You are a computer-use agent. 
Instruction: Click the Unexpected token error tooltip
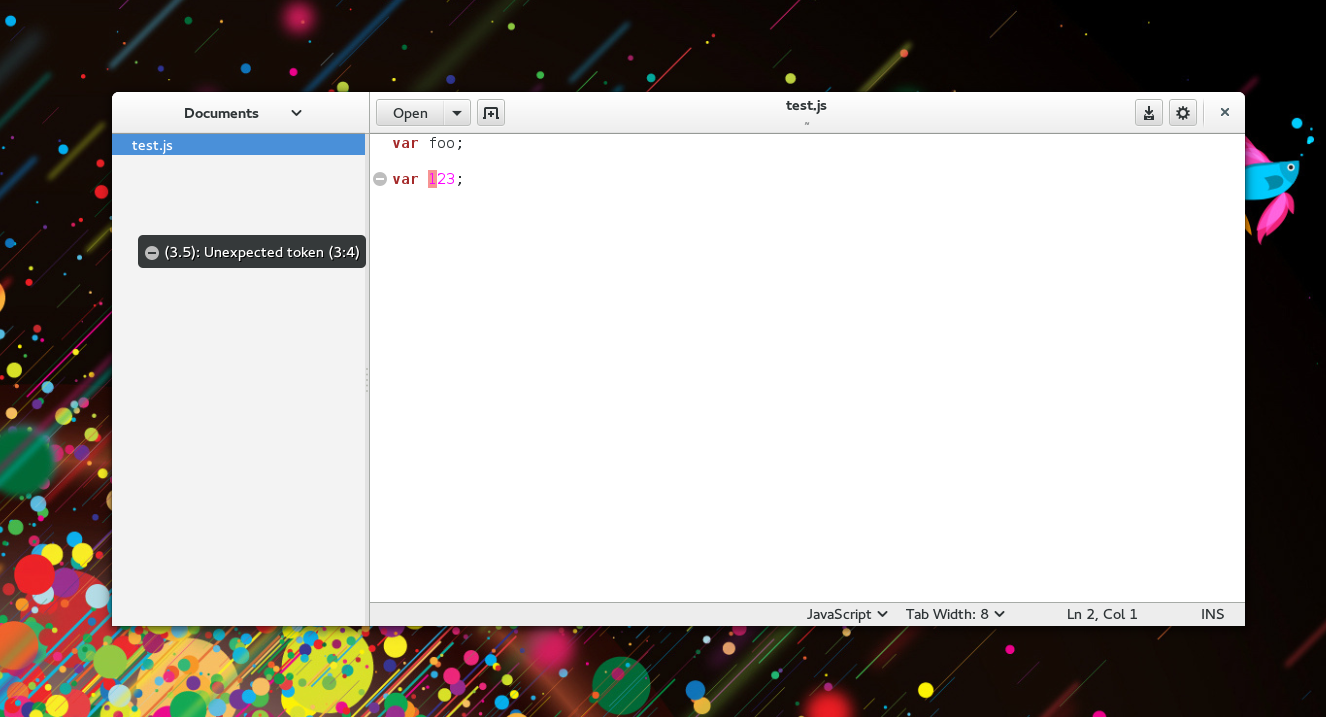click(262, 251)
